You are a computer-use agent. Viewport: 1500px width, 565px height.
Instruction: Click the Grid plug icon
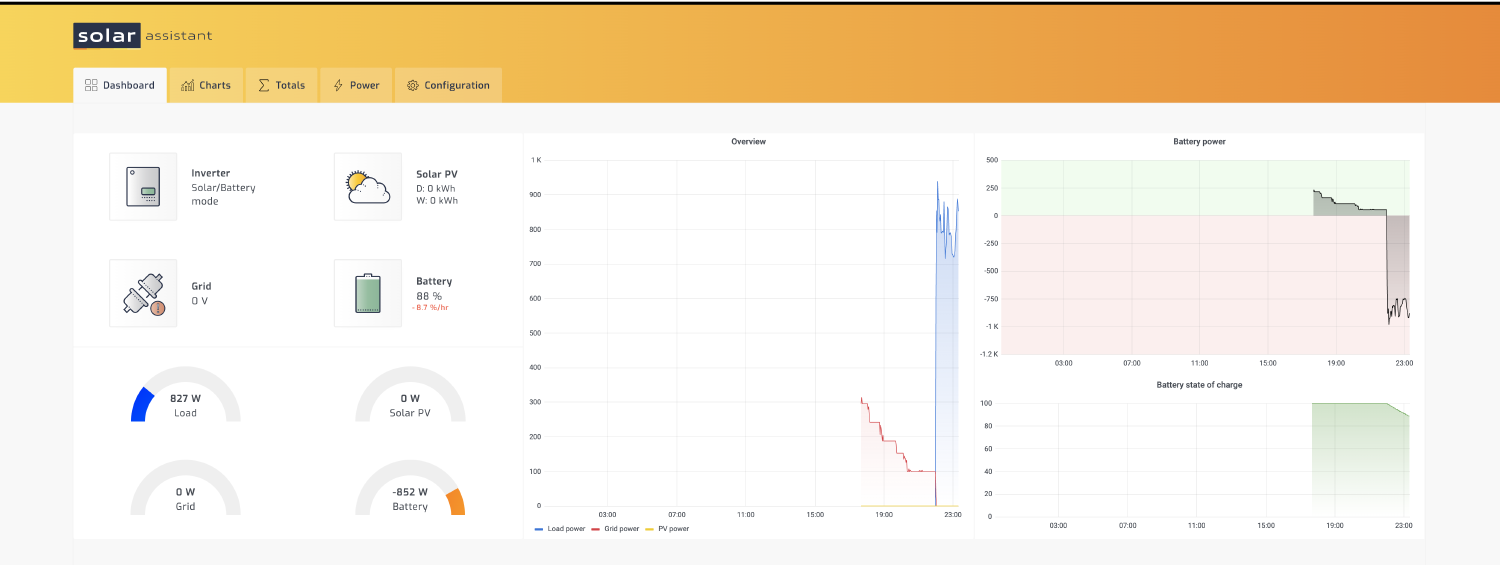143,293
